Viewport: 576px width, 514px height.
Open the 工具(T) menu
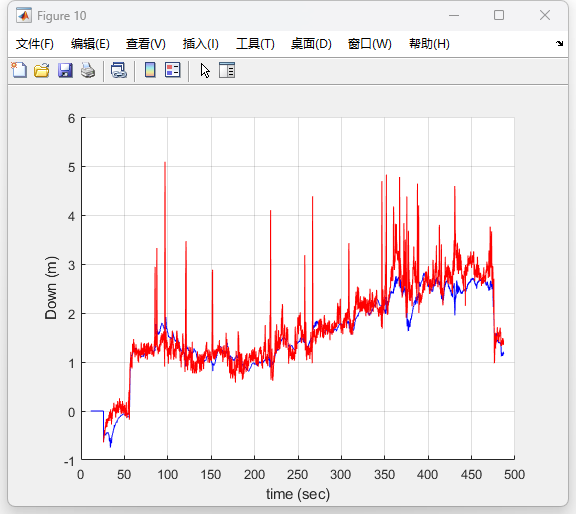(255, 44)
